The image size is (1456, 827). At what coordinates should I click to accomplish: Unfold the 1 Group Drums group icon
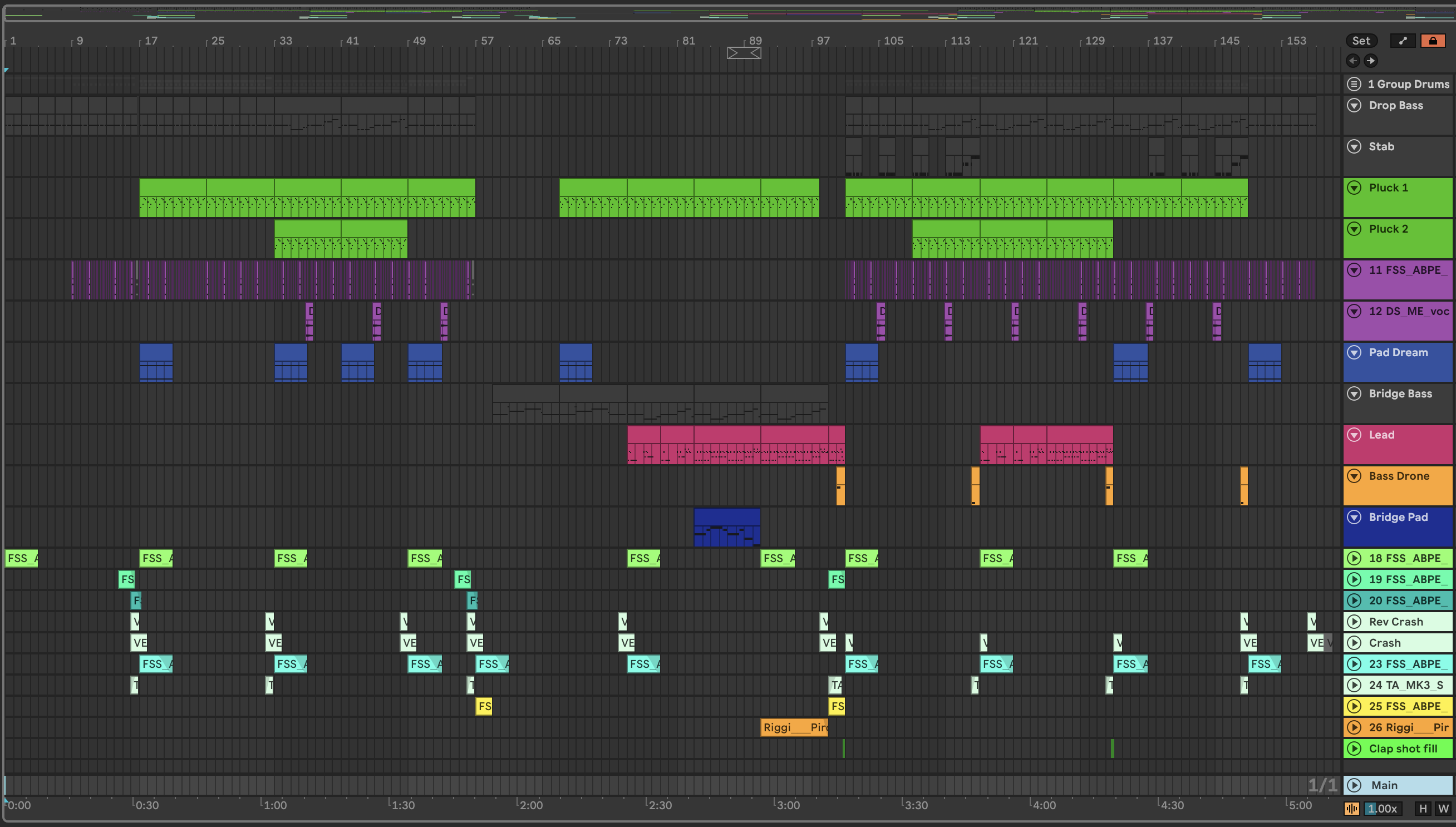pos(1354,84)
